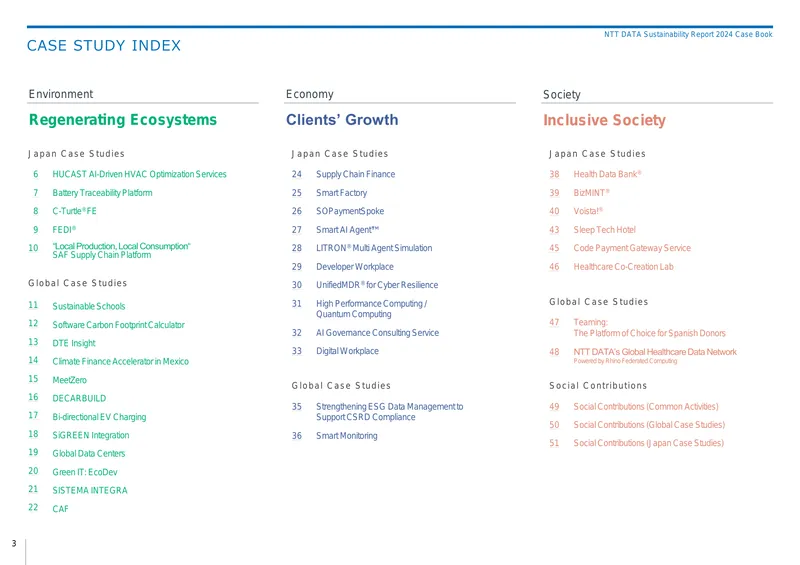Screen dimensions: 800x565
Task: Select the DECARBUILD entry
Action: coord(79,398)
